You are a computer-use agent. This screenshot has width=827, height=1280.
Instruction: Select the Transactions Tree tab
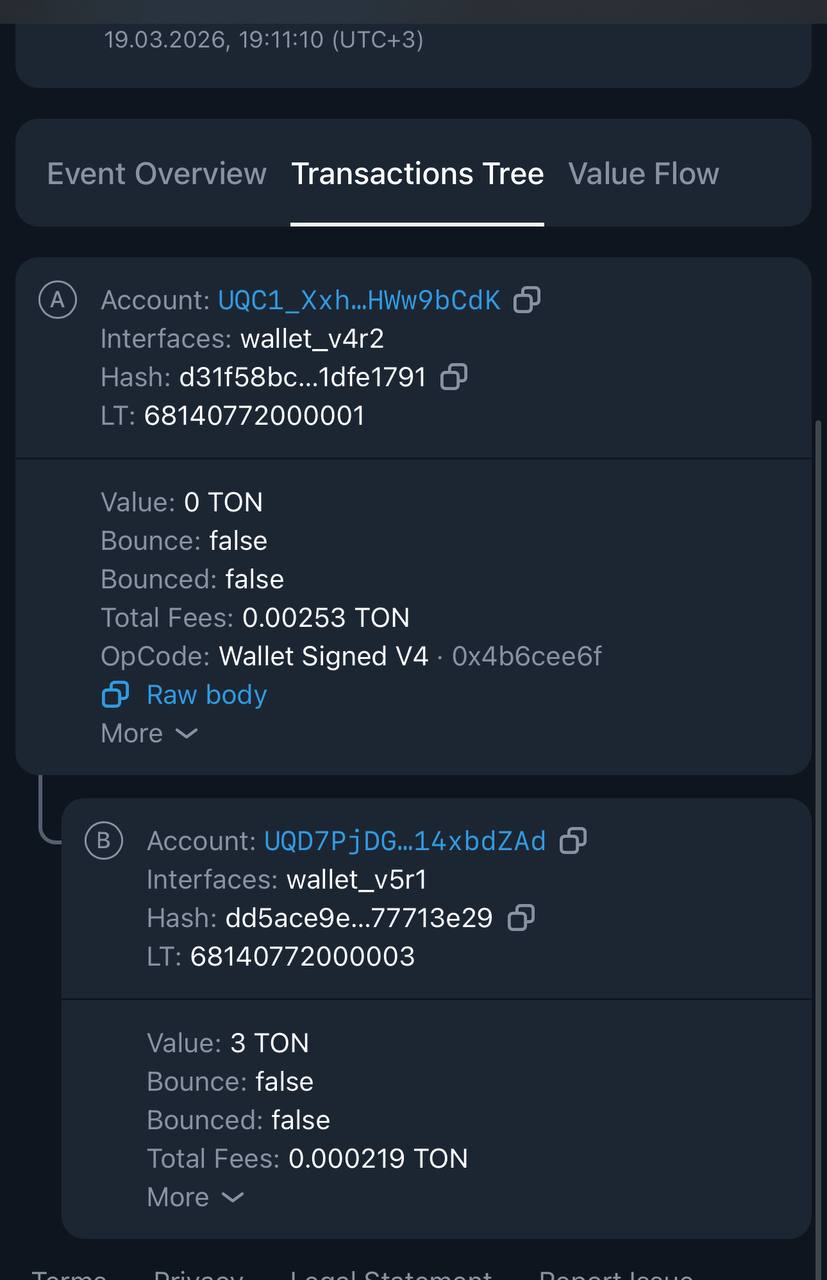[x=417, y=174]
